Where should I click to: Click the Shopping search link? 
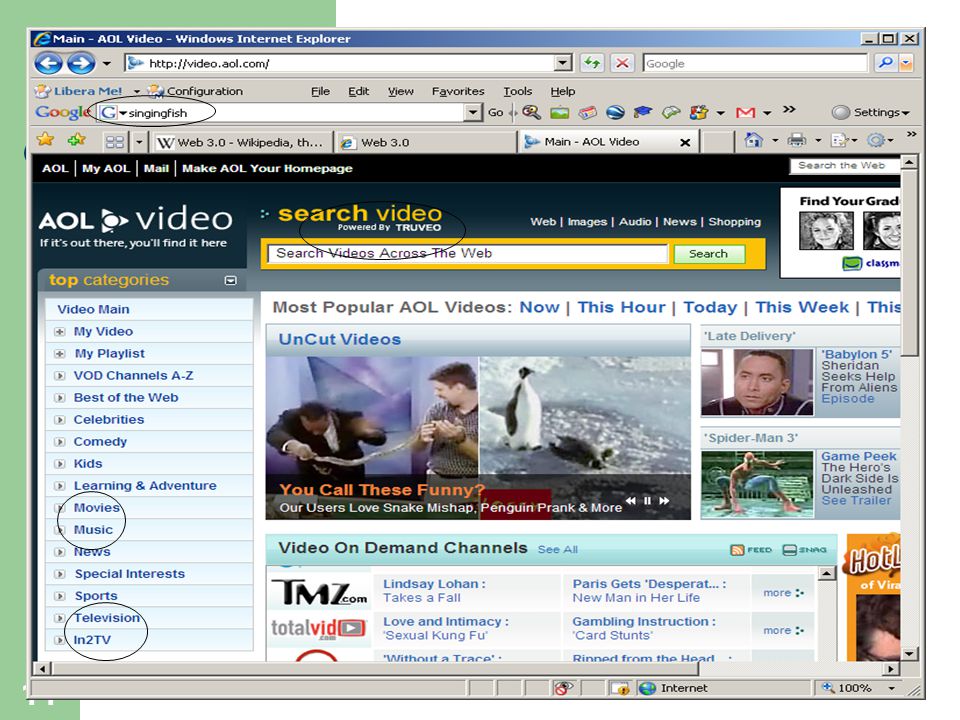pos(735,222)
